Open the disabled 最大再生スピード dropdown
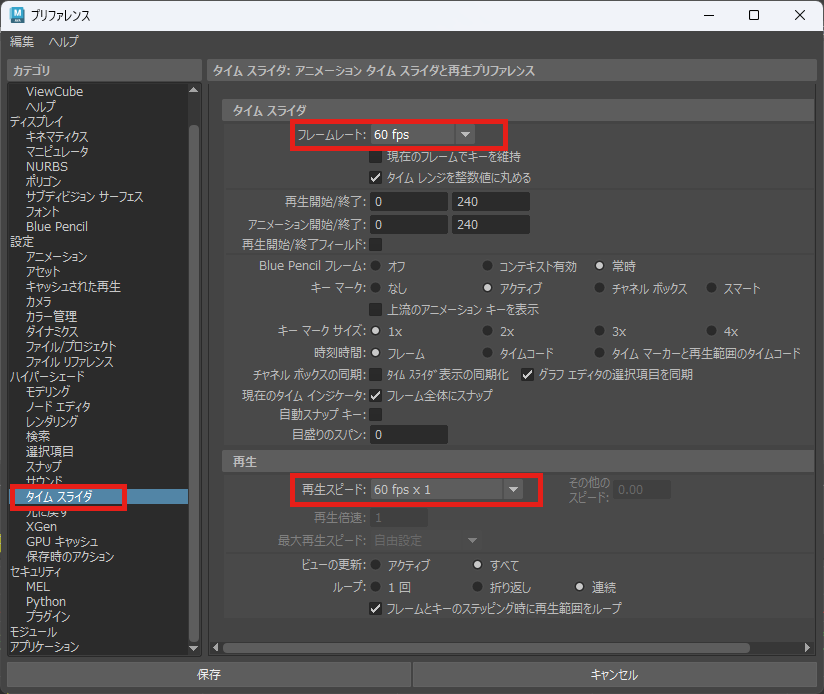This screenshot has height=694, width=824. (x=426, y=540)
